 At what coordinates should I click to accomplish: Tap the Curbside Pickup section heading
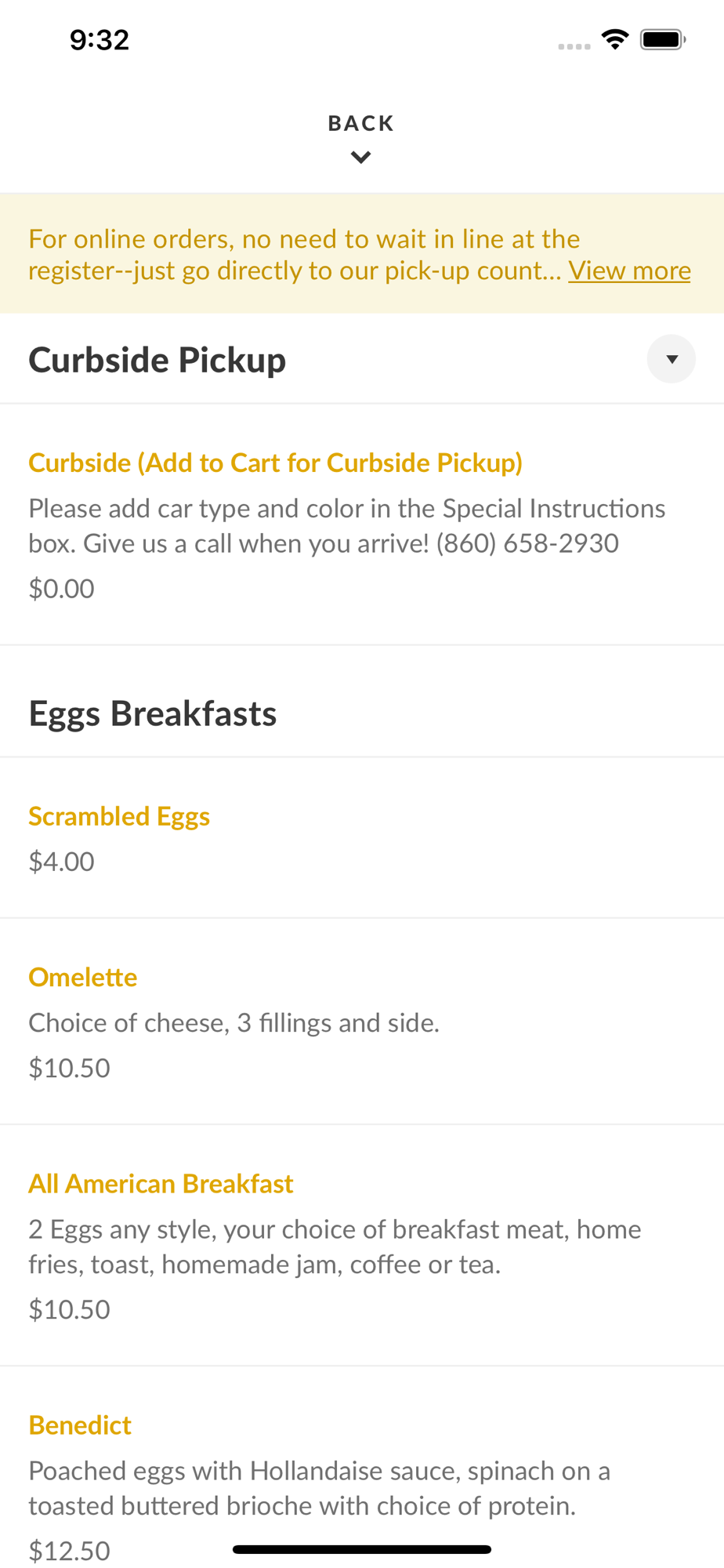pyautogui.click(x=157, y=360)
